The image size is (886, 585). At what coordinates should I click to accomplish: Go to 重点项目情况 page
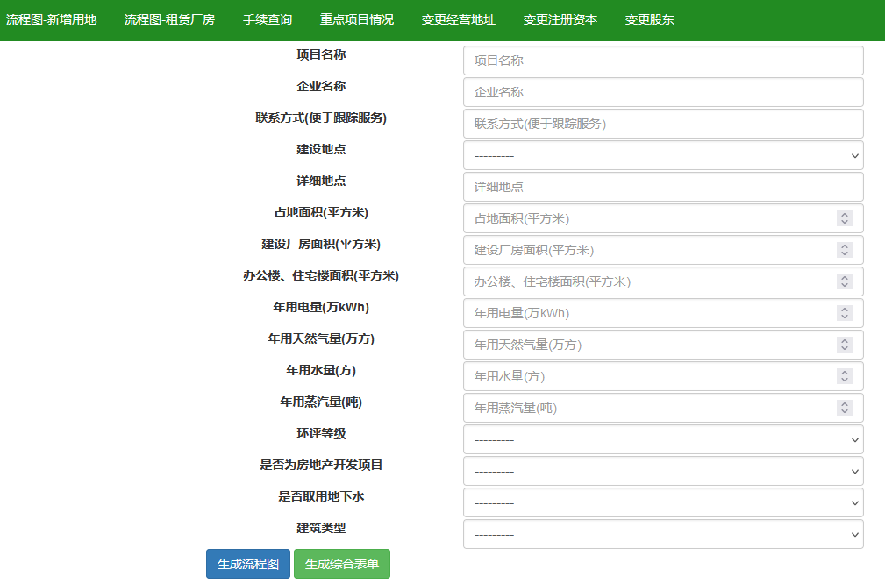357,20
